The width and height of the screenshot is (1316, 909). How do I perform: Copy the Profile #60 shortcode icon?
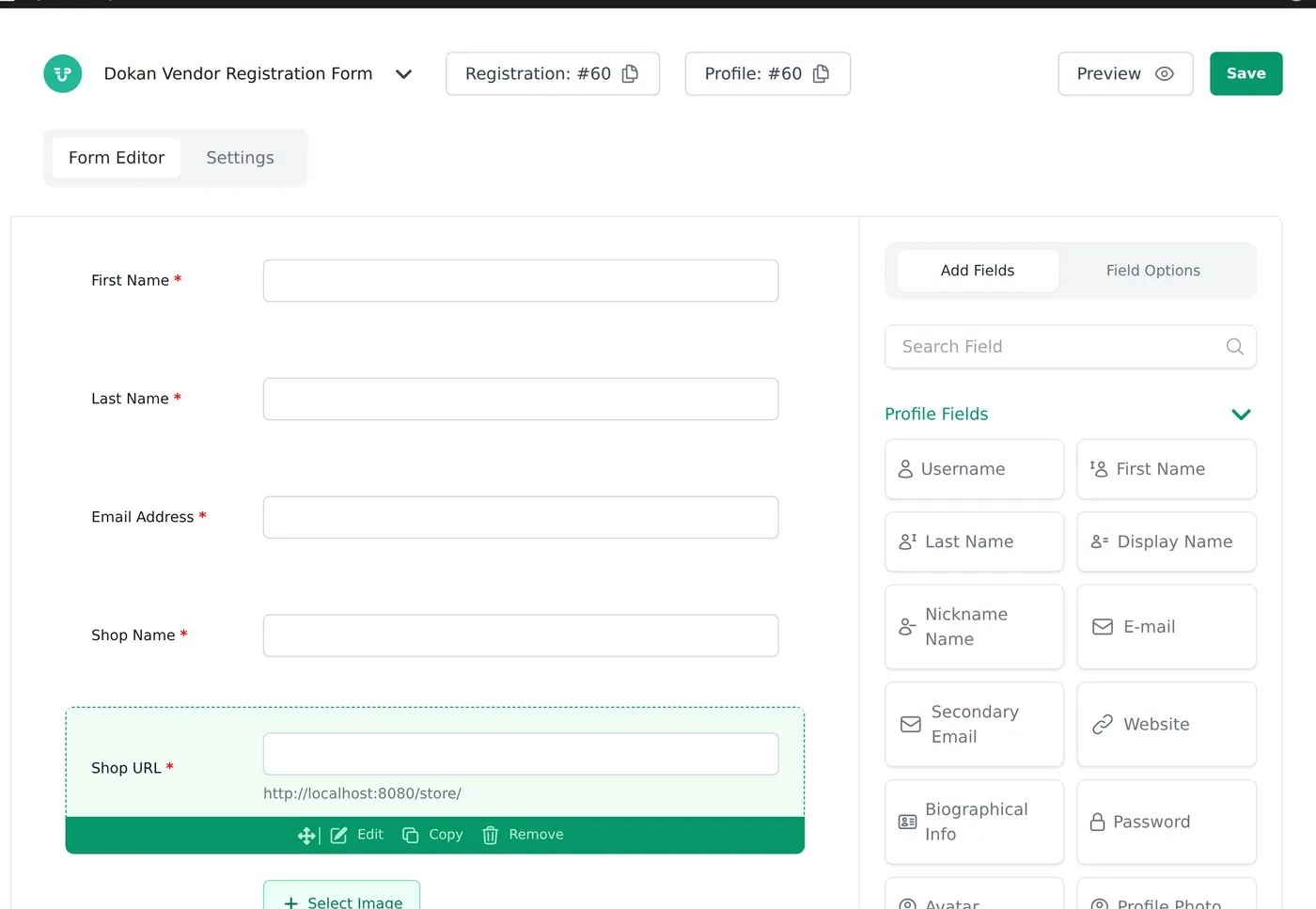click(x=822, y=73)
